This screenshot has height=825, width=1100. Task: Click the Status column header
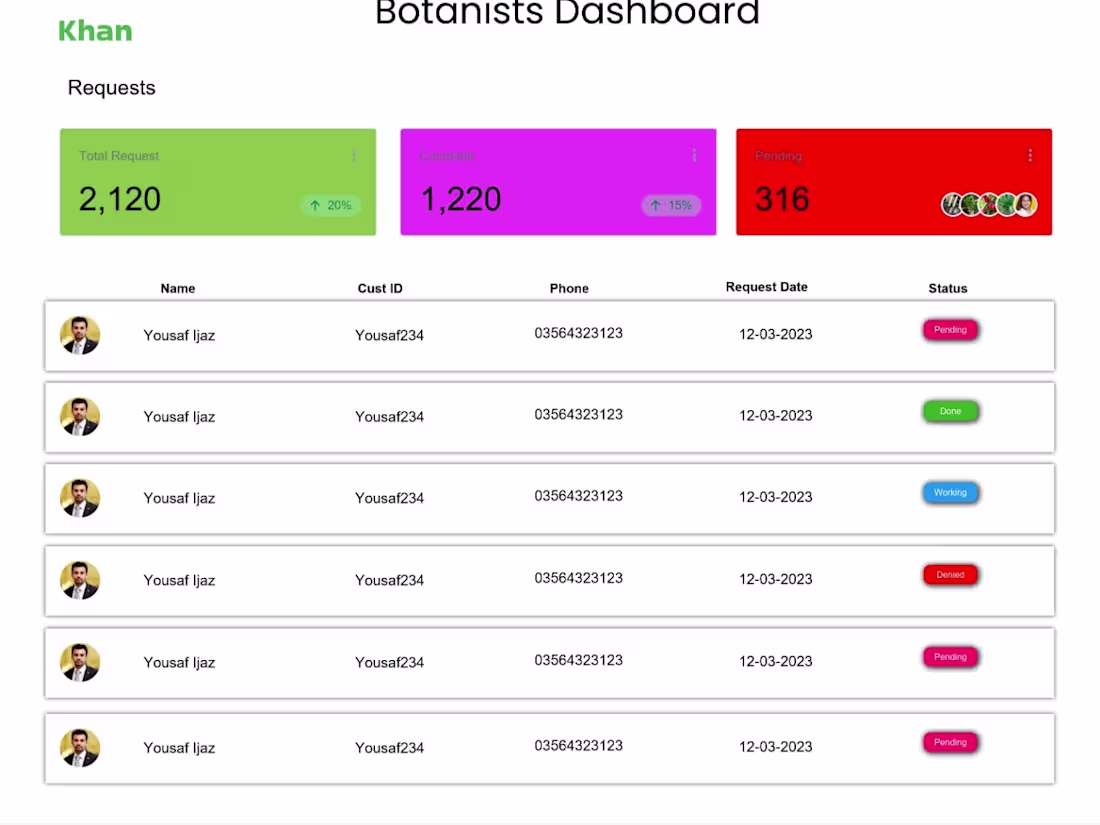point(947,288)
